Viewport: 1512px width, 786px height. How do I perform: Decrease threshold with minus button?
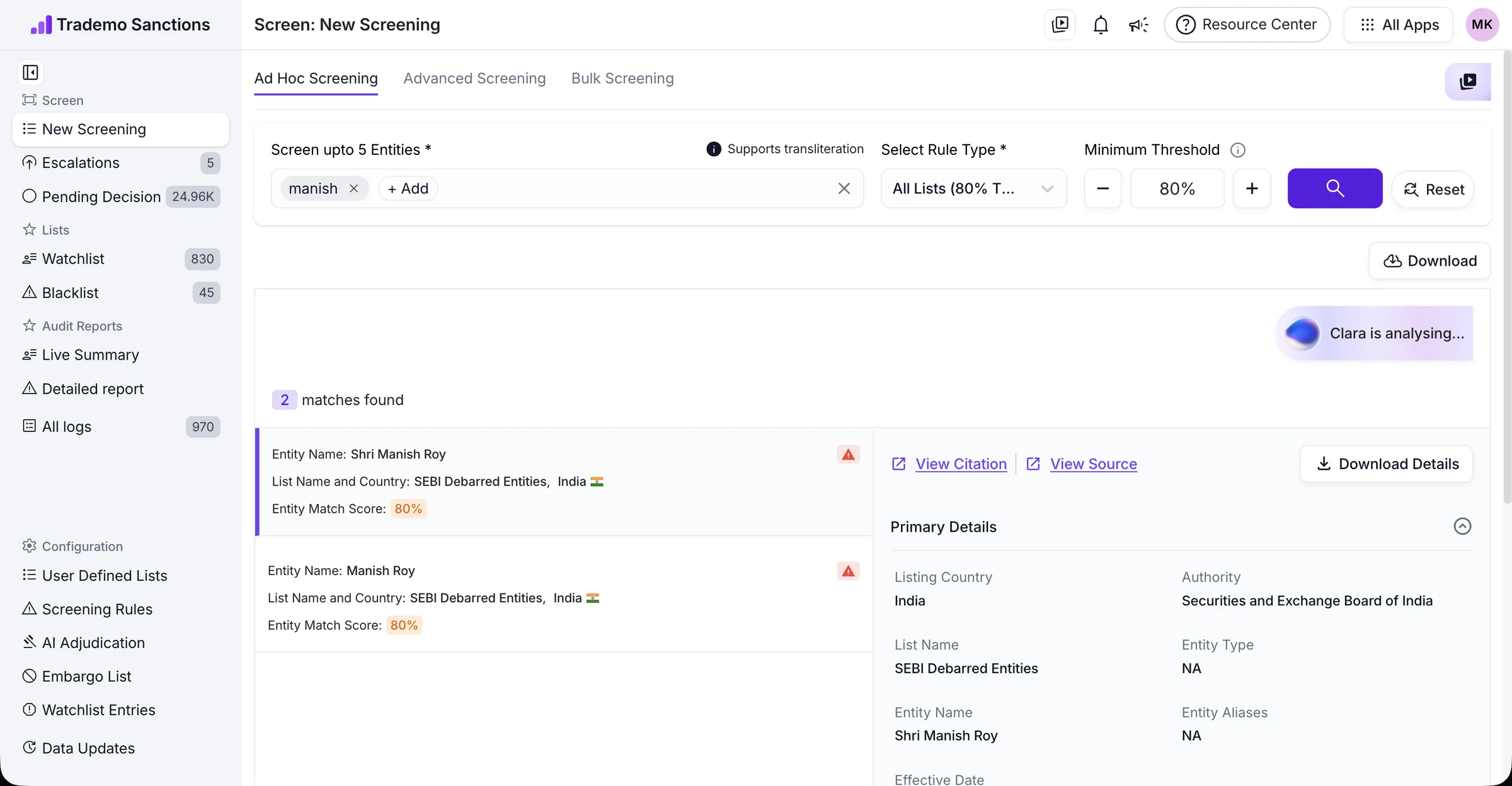(1102, 188)
